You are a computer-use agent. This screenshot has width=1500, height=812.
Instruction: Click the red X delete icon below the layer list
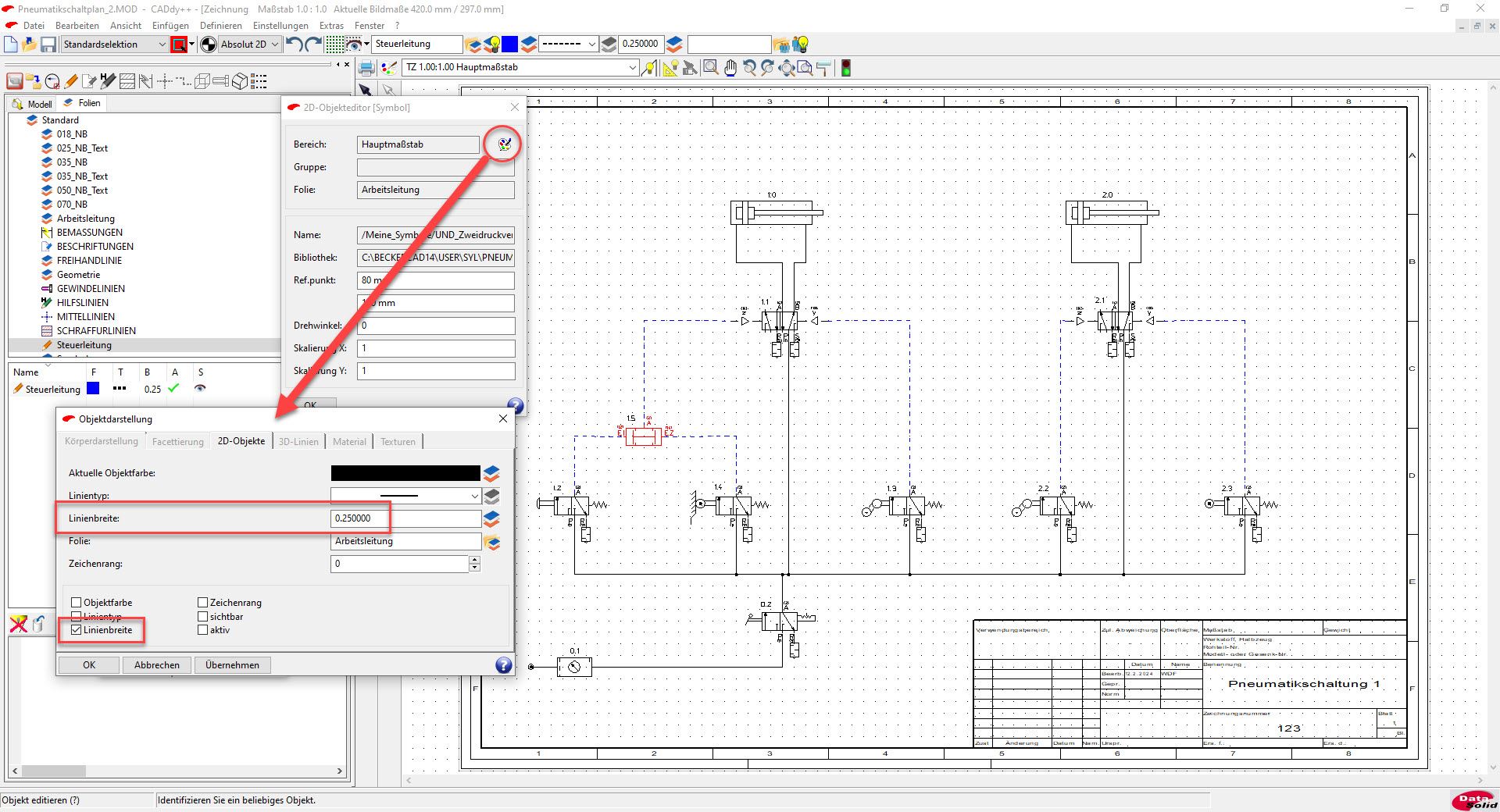(x=18, y=624)
